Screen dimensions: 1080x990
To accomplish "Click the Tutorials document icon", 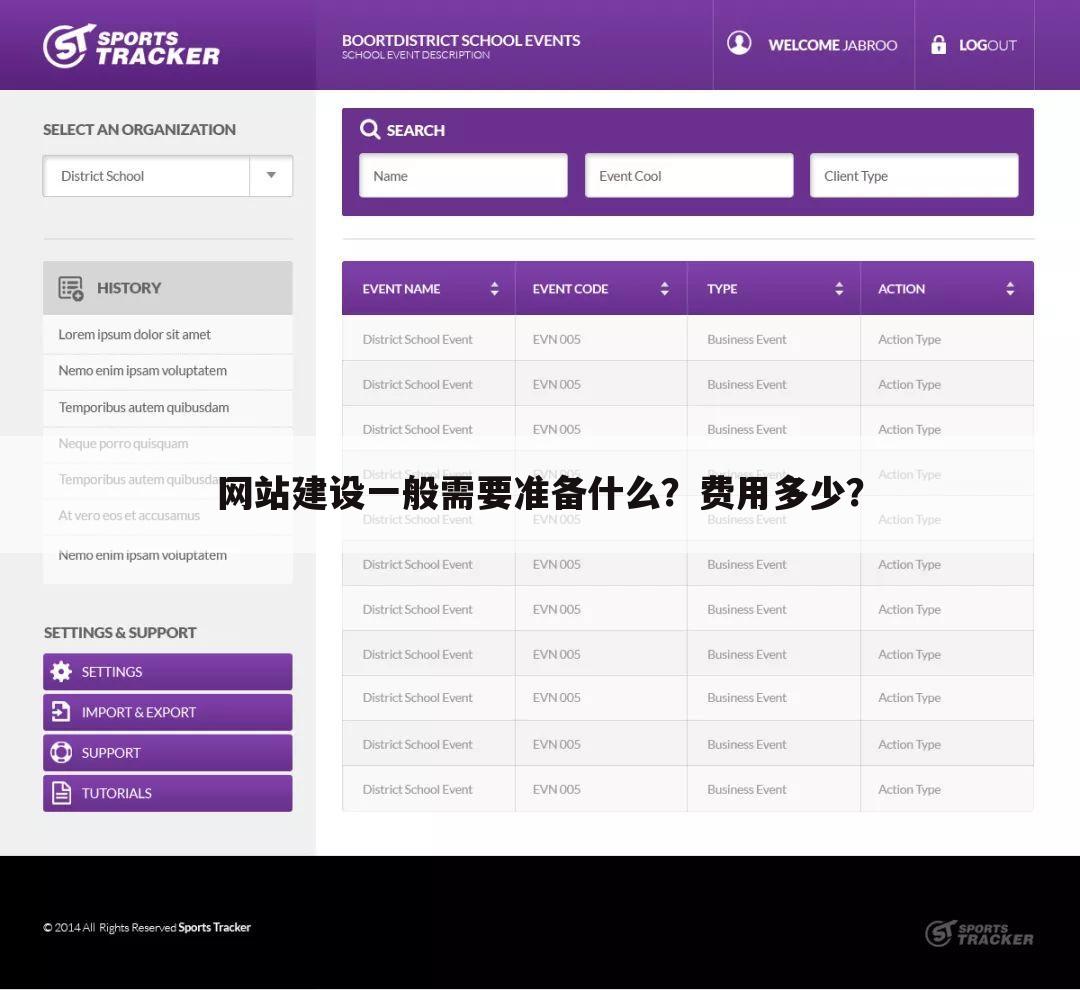I will (61, 792).
